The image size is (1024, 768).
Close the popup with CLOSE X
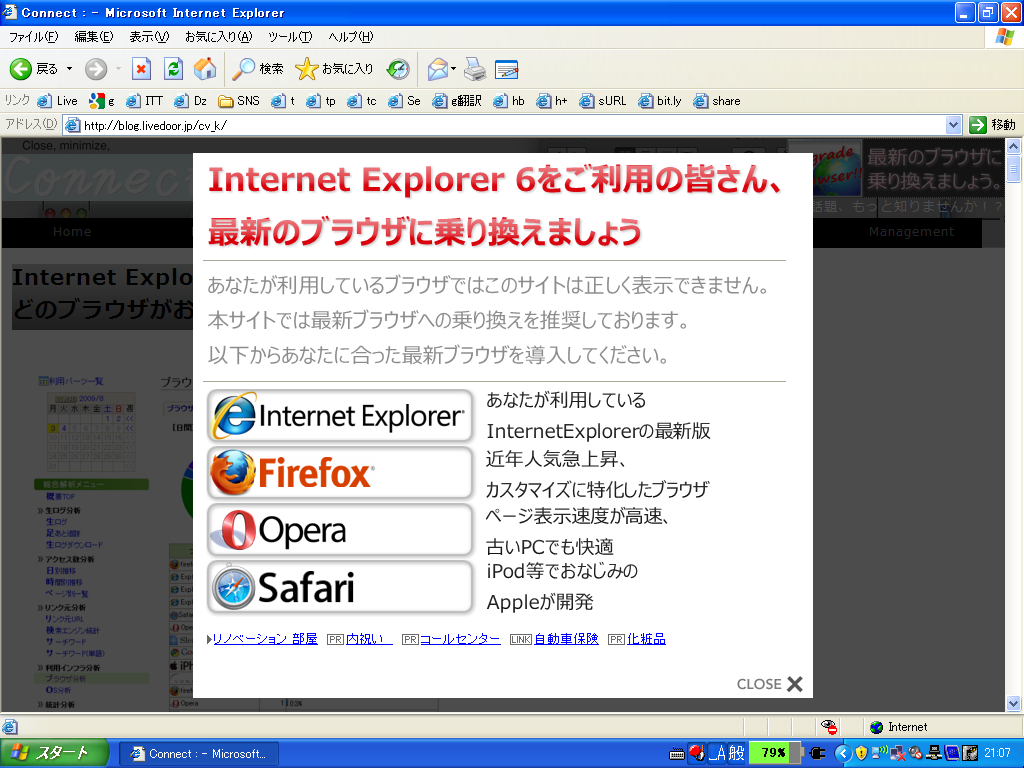point(769,684)
